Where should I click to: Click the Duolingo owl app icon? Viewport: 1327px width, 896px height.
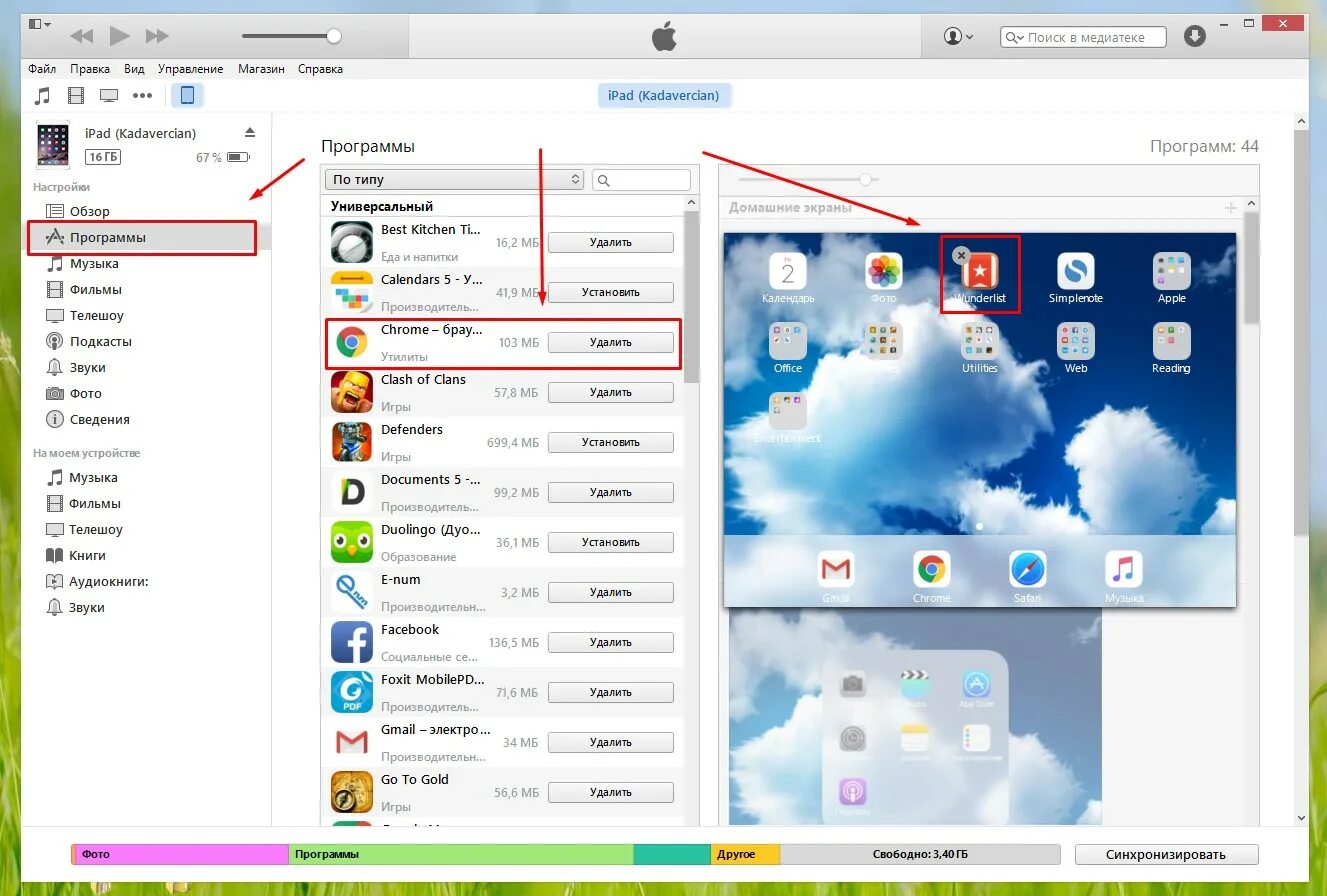351,542
